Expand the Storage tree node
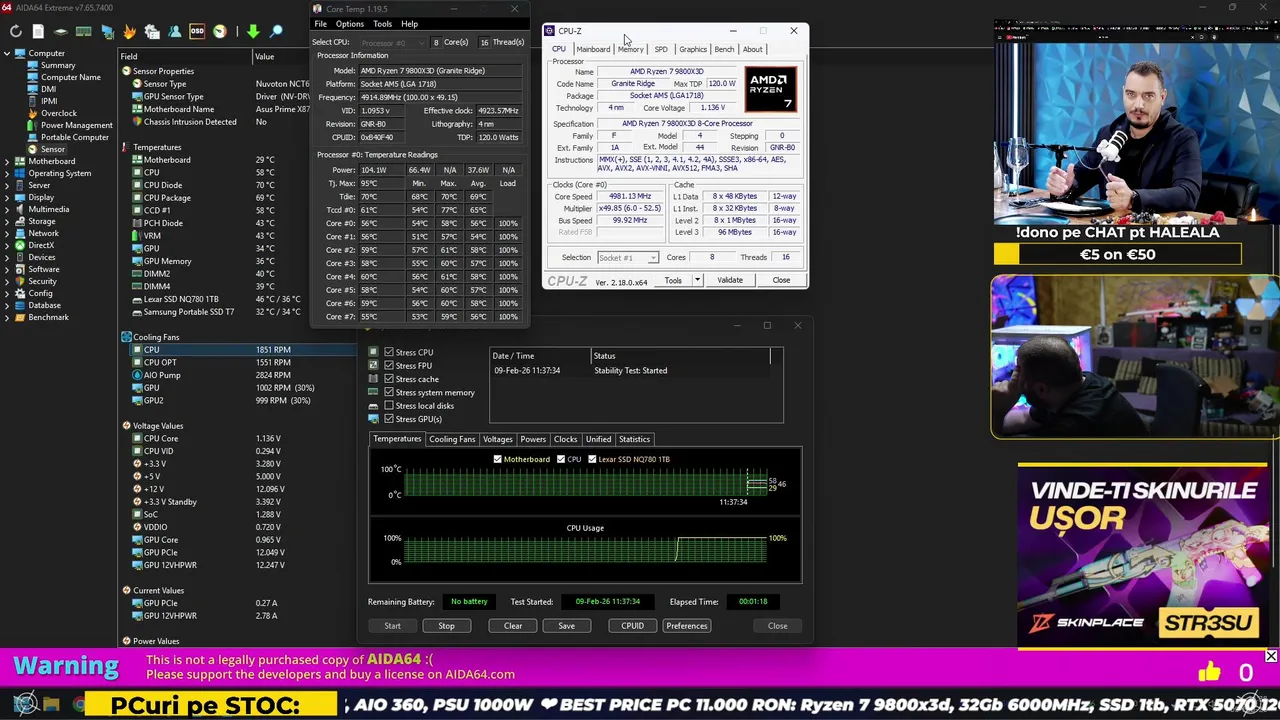The width and height of the screenshot is (1280, 720). click(6, 221)
